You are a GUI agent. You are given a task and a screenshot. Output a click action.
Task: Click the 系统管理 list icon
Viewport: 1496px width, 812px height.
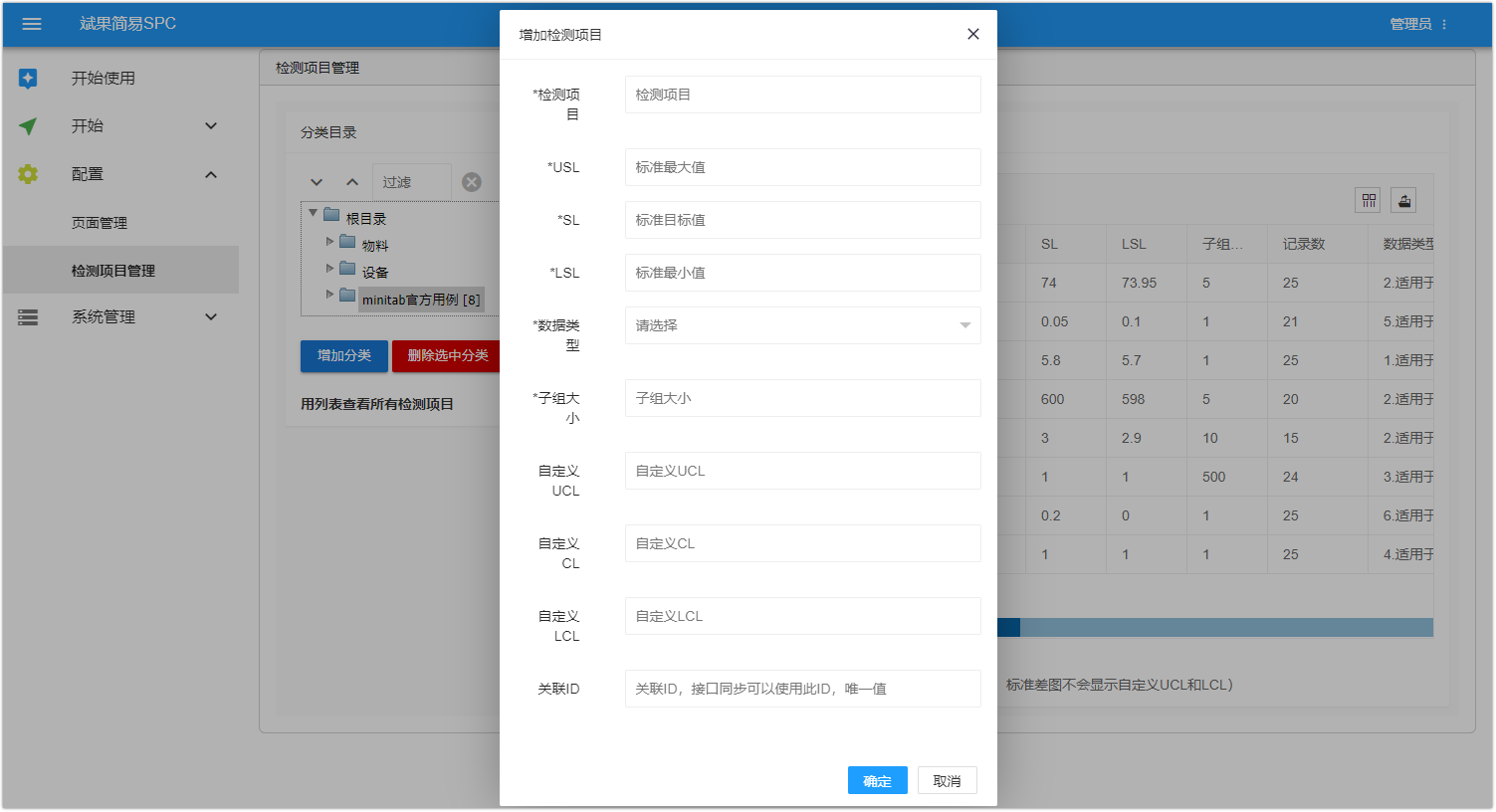28,317
